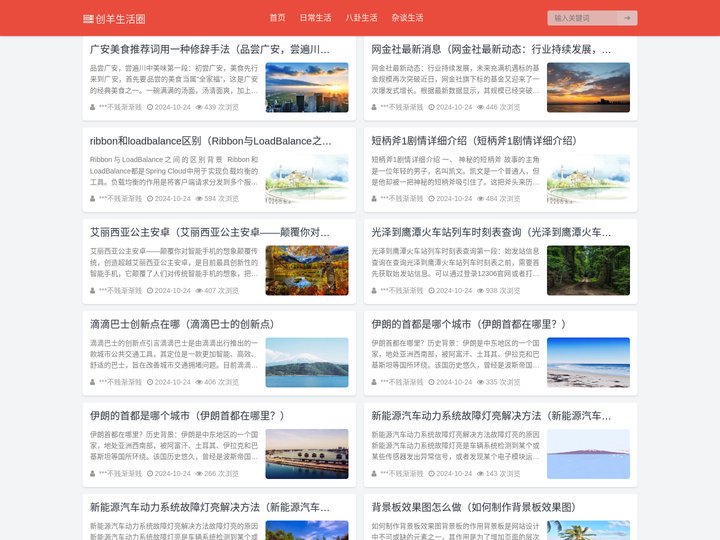Click the bridge over water thumbnail
This screenshot has width=720, height=540.
307,454
